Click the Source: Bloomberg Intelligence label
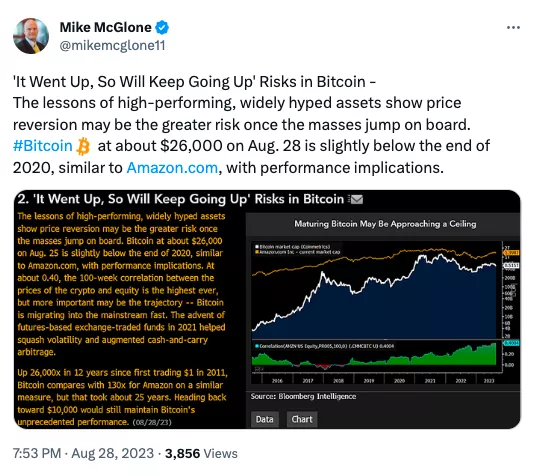The height and width of the screenshot is (476, 534). click(x=303, y=396)
